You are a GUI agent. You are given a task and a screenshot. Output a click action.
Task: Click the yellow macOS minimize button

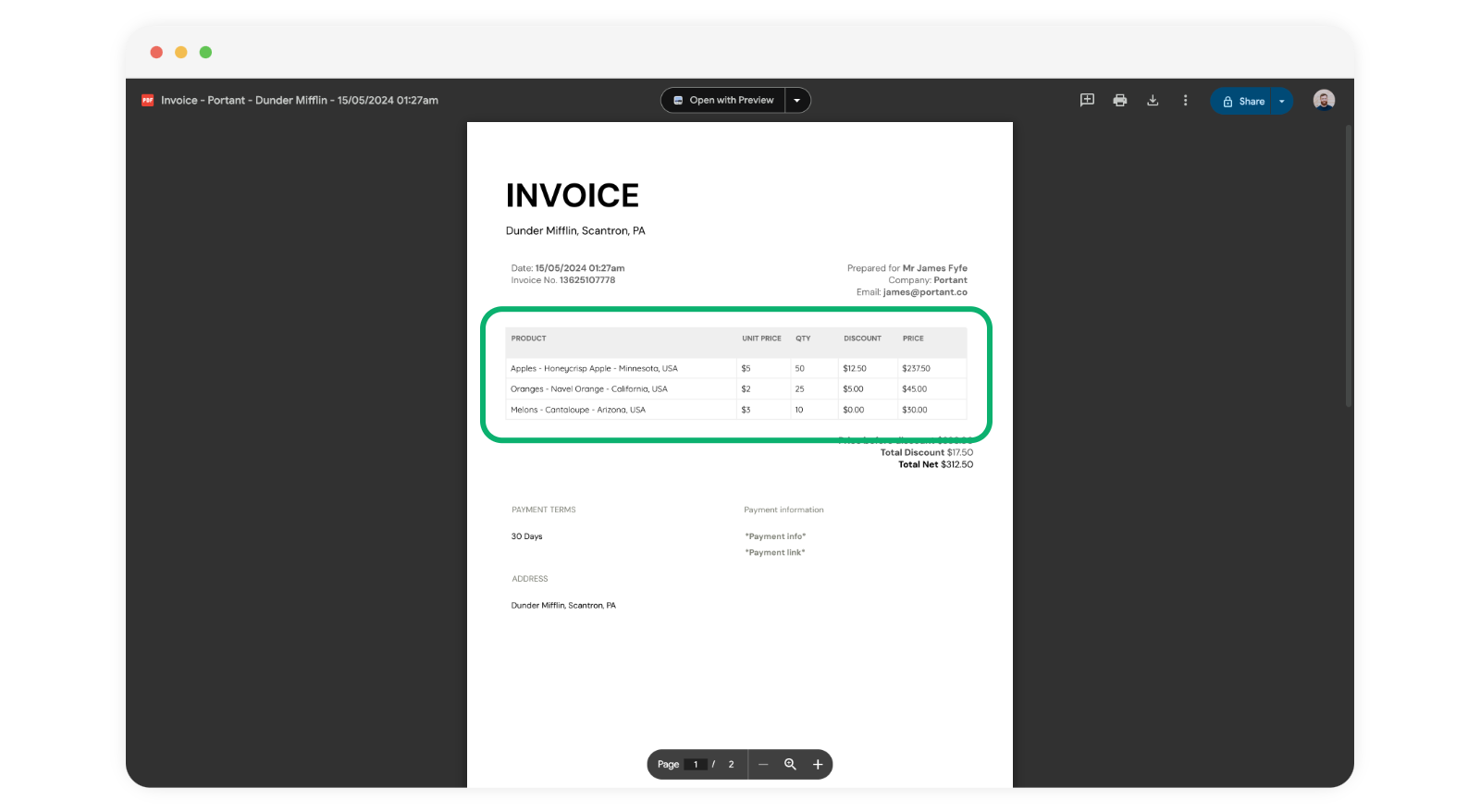(181, 52)
